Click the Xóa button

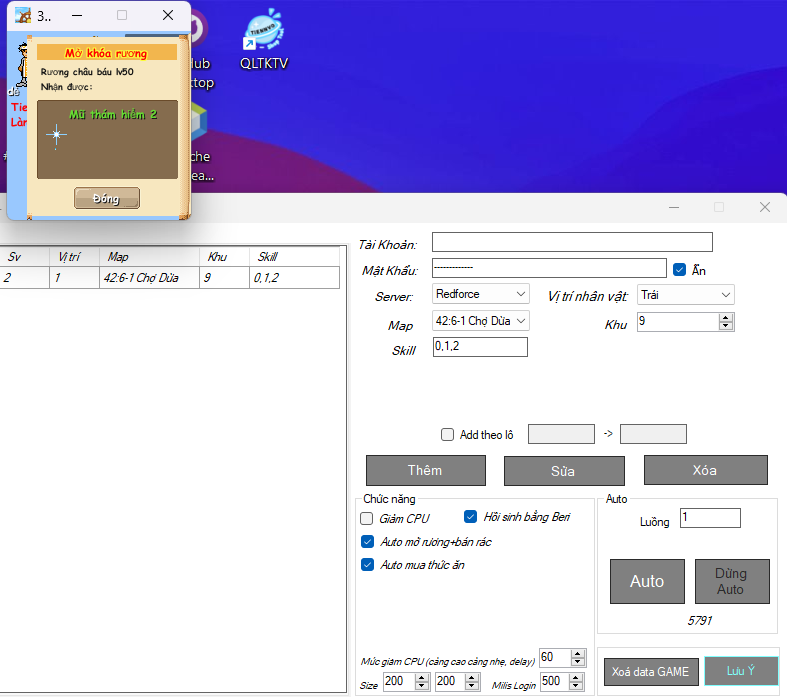click(x=705, y=470)
